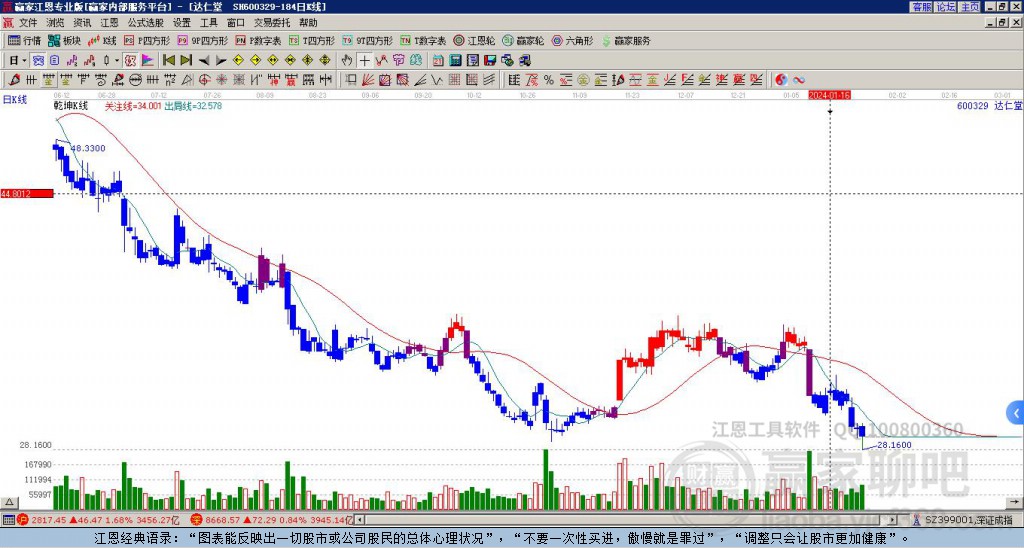Open the T四方形 tool

[312, 40]
